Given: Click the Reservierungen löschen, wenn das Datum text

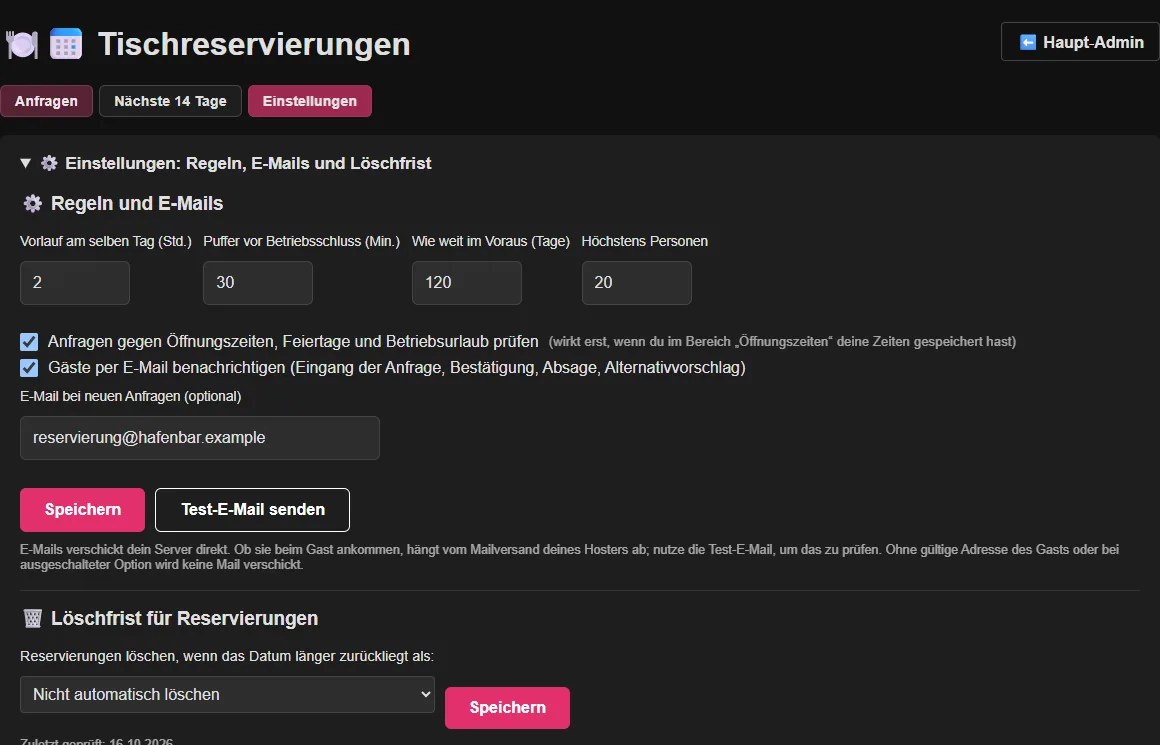Looking at the screenshot, I should [x=227, y=656].
